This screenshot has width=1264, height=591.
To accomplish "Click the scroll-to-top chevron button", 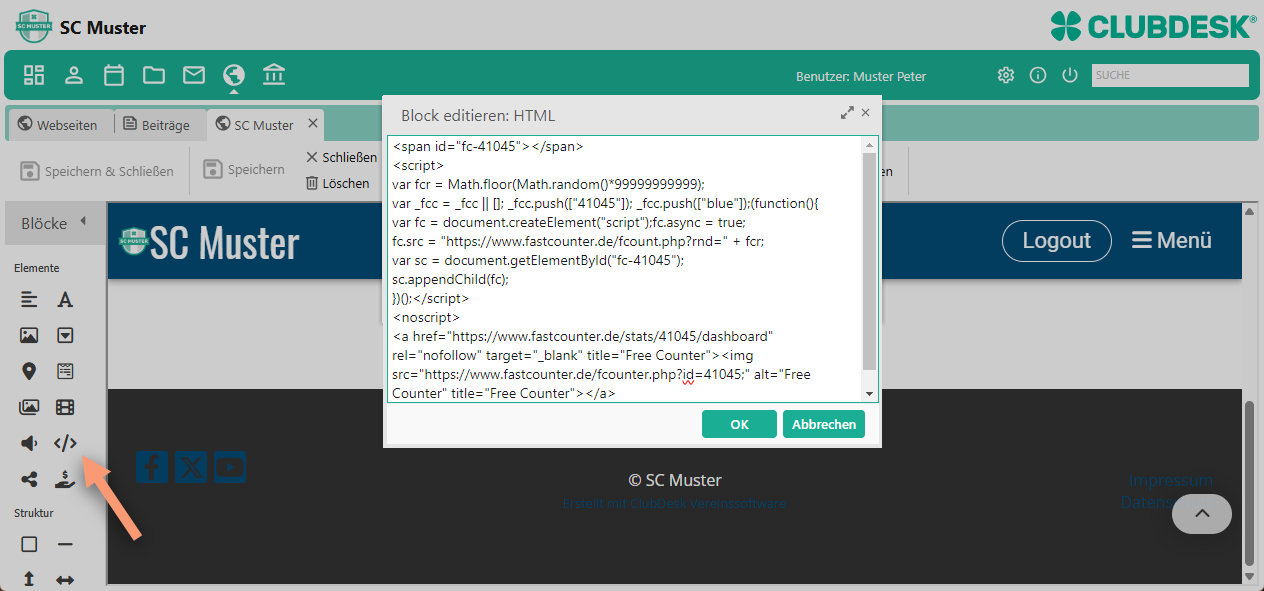I will pos(1202,514).
